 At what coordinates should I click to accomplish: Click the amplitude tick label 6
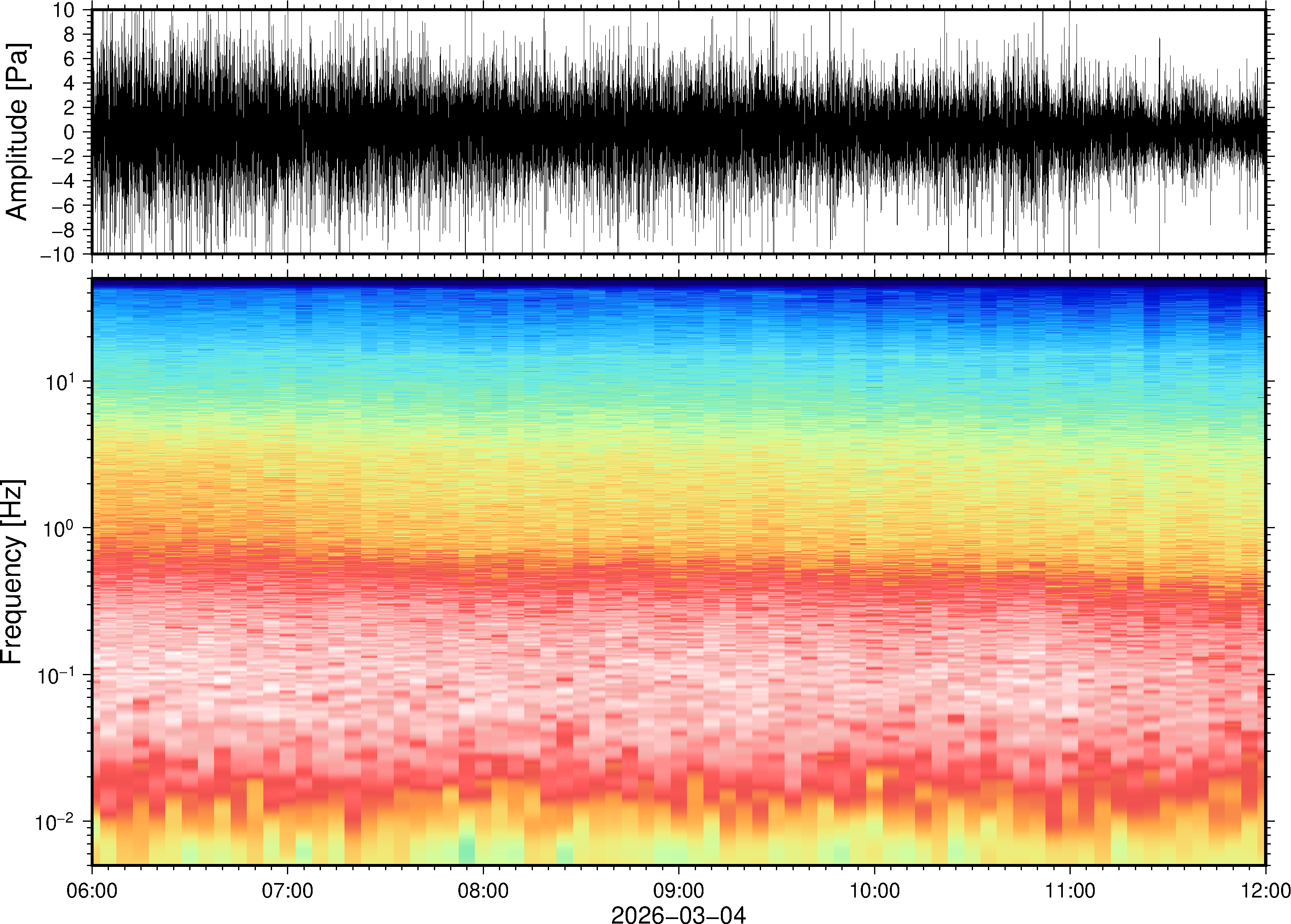(x=69, y=59)
